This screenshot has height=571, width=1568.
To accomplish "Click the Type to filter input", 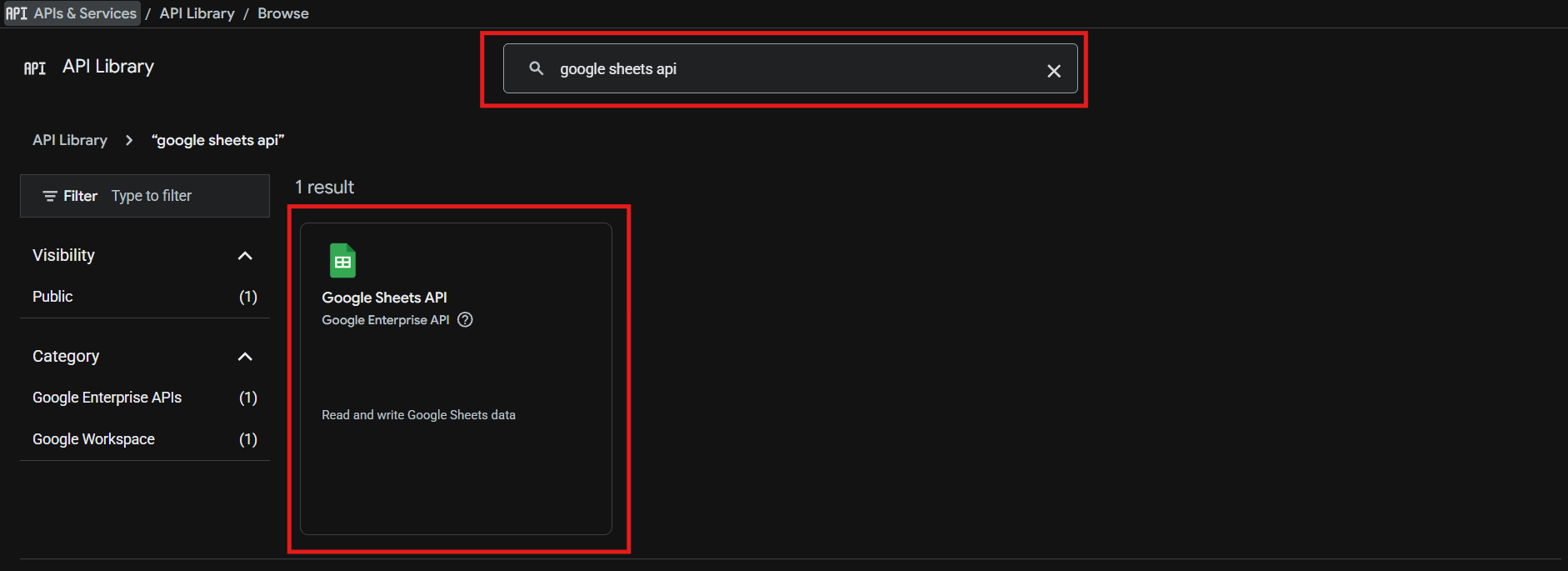I will [x=152, y=196].
